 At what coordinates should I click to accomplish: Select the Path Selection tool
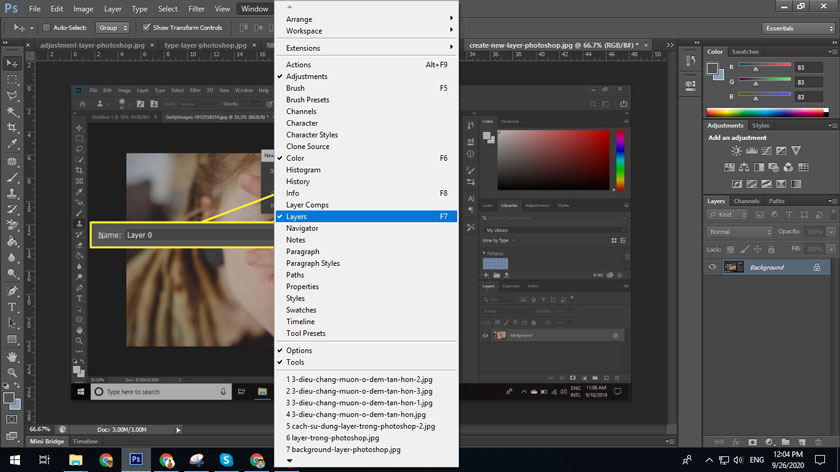pos(12,323)
